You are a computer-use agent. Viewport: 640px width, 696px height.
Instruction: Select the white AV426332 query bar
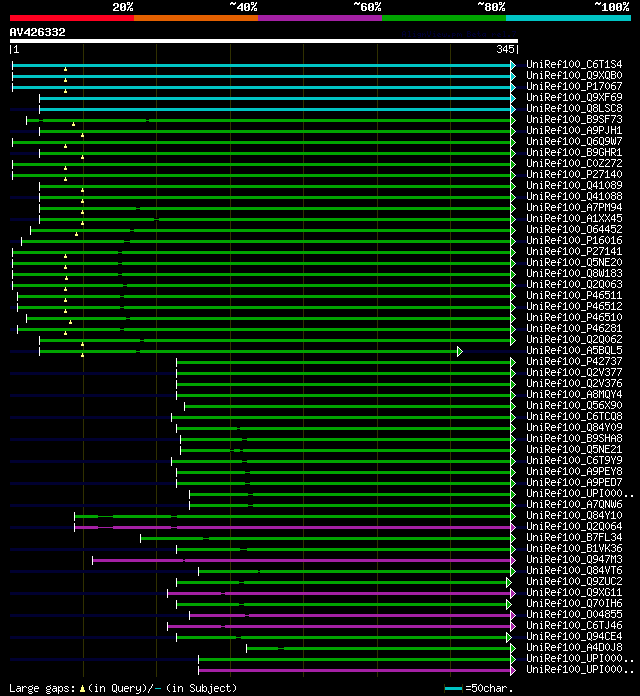click(x=264, y=41)
